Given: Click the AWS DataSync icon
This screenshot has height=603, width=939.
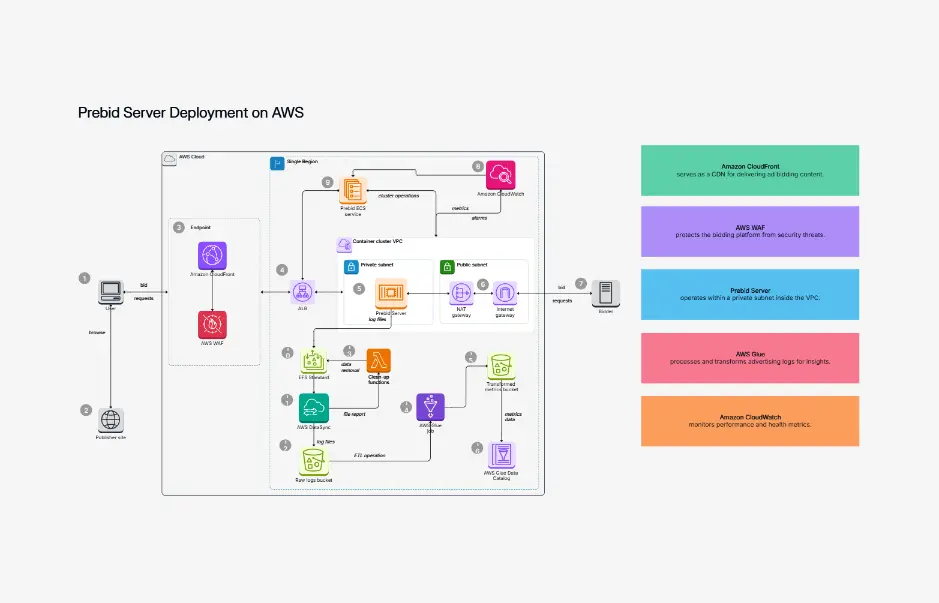Looking at the screenshot, I should pos(312,407).
